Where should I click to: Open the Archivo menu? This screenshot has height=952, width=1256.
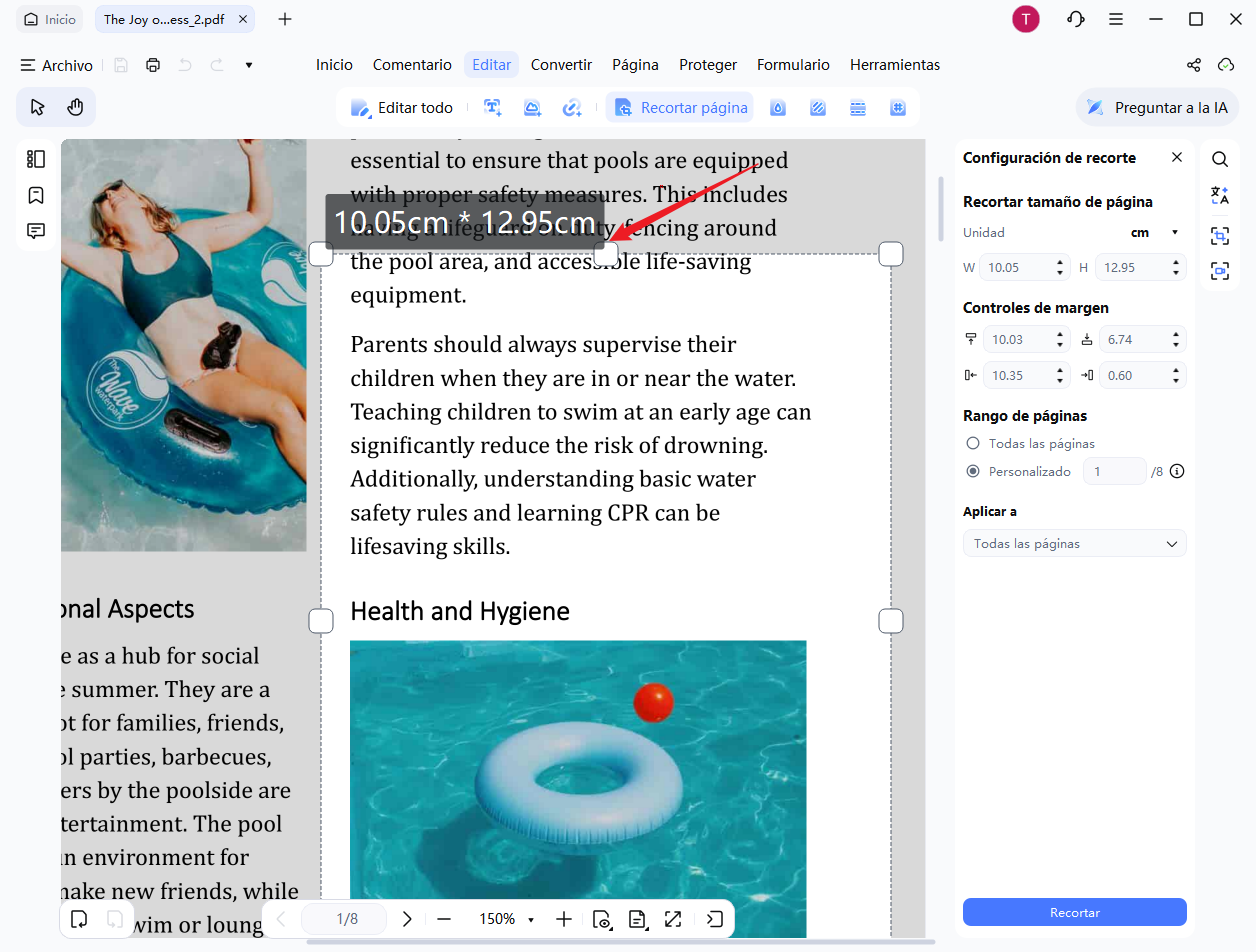tap(57, 65)
